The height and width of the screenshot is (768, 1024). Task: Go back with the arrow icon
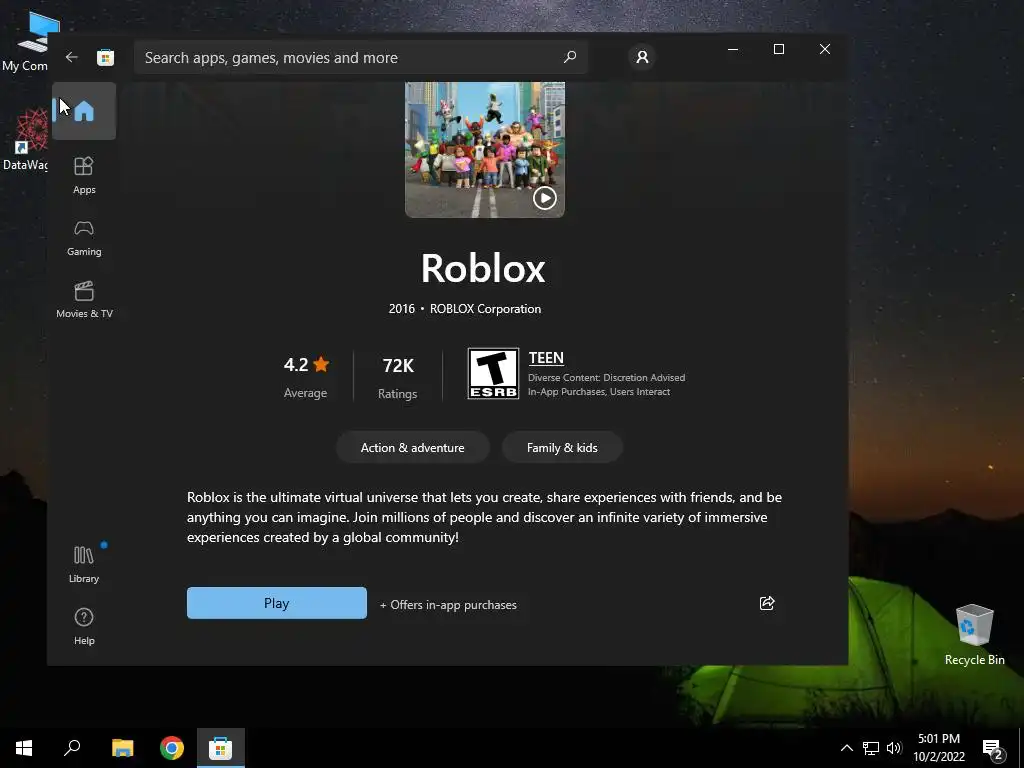point(72,57)
